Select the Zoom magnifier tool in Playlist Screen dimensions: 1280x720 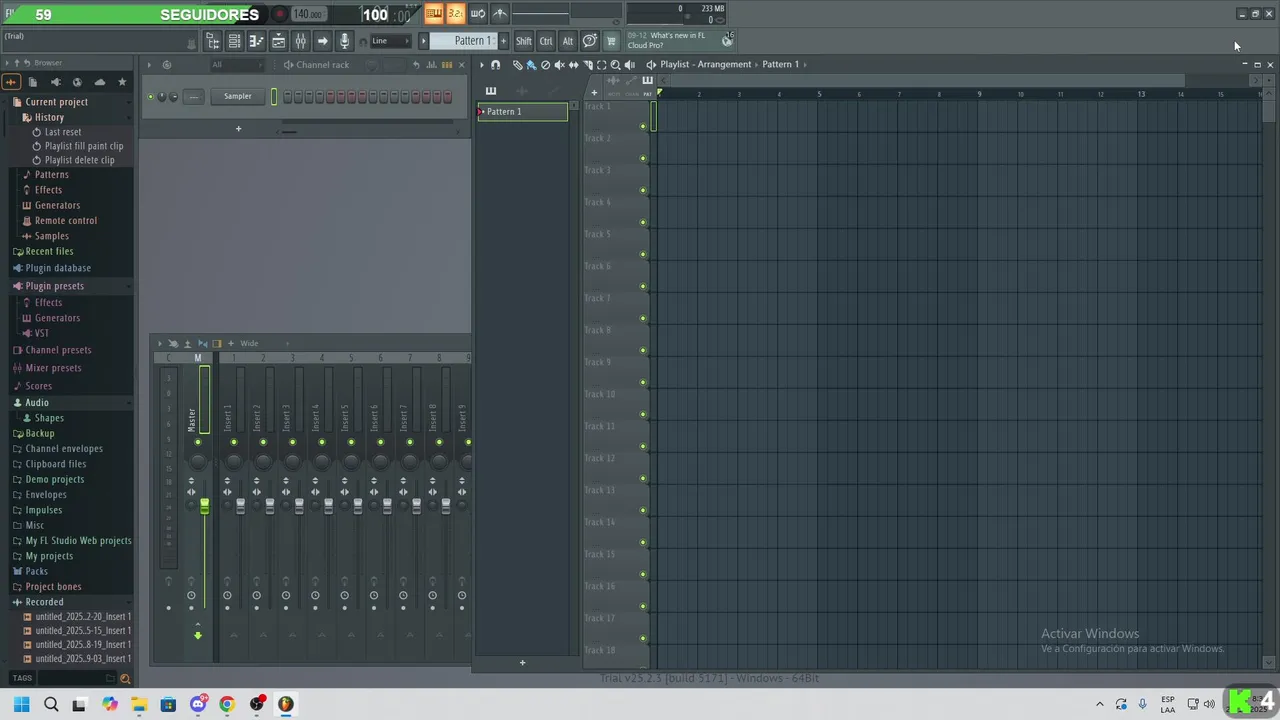point(615,65)
